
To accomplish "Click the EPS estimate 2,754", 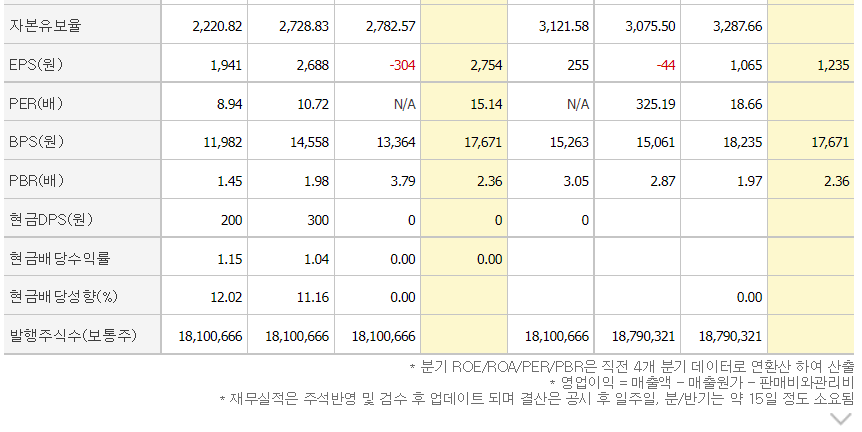I will (487, 65).
